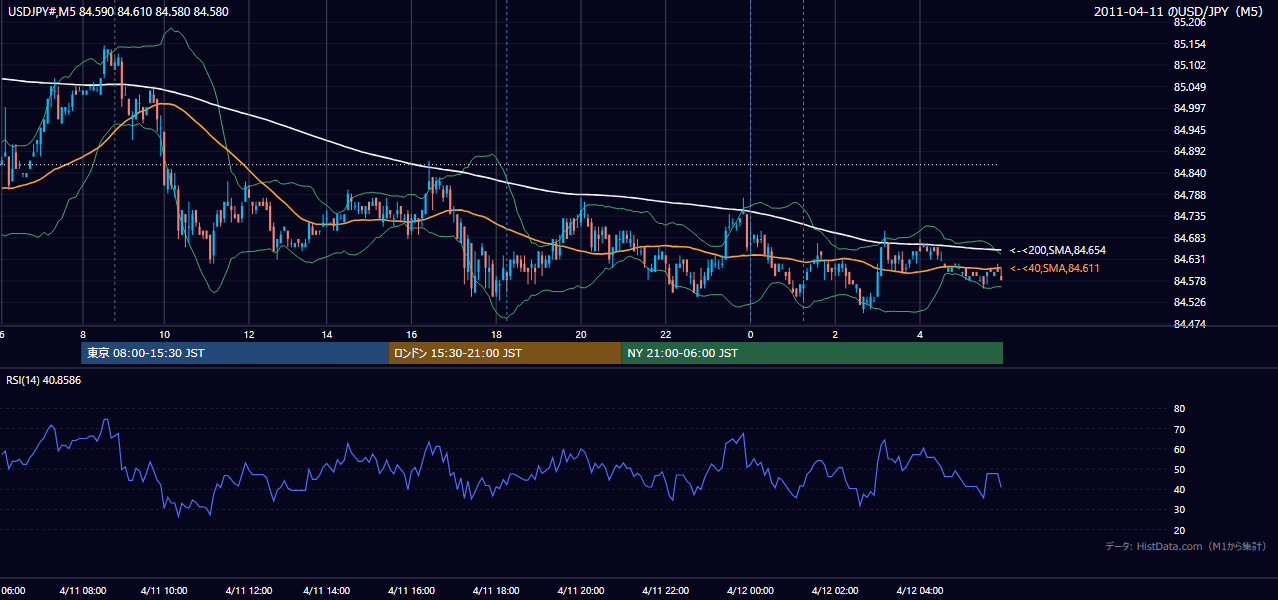
Task: Click RSI scale value 40
Action: [1180, 489]
